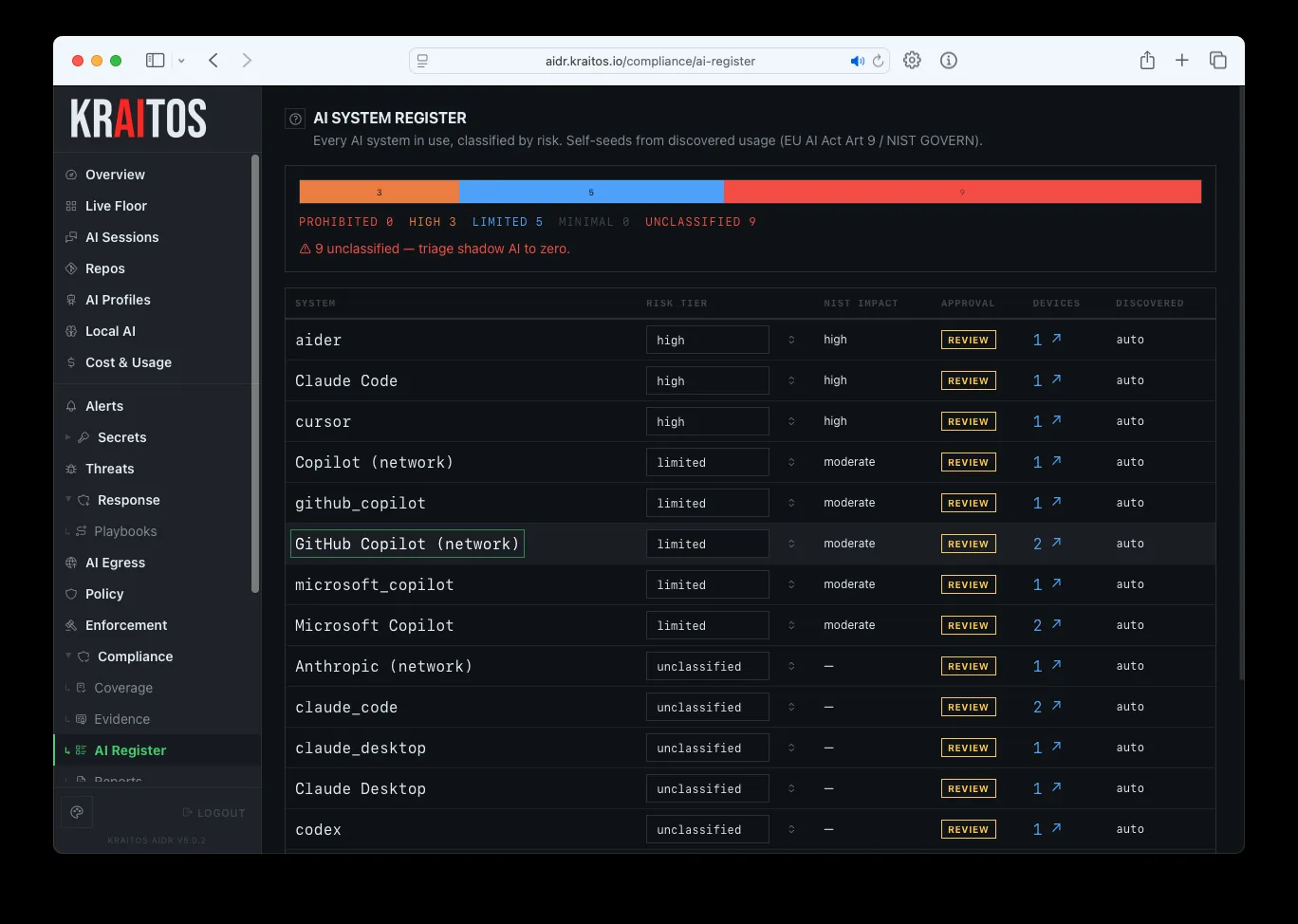Click the AI Sessions chat icon

click(x=71, y=237)
